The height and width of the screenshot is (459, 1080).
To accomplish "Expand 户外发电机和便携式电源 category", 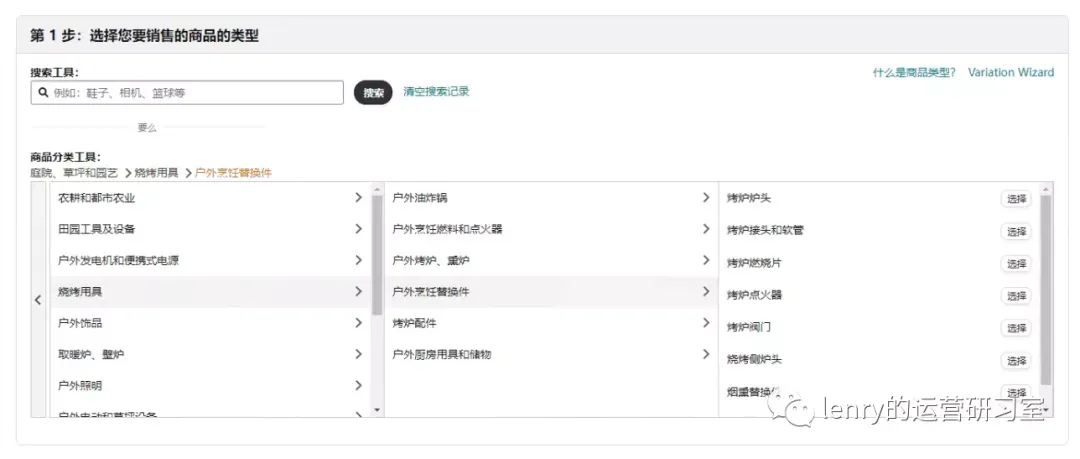I will click(x=358, y=261).
